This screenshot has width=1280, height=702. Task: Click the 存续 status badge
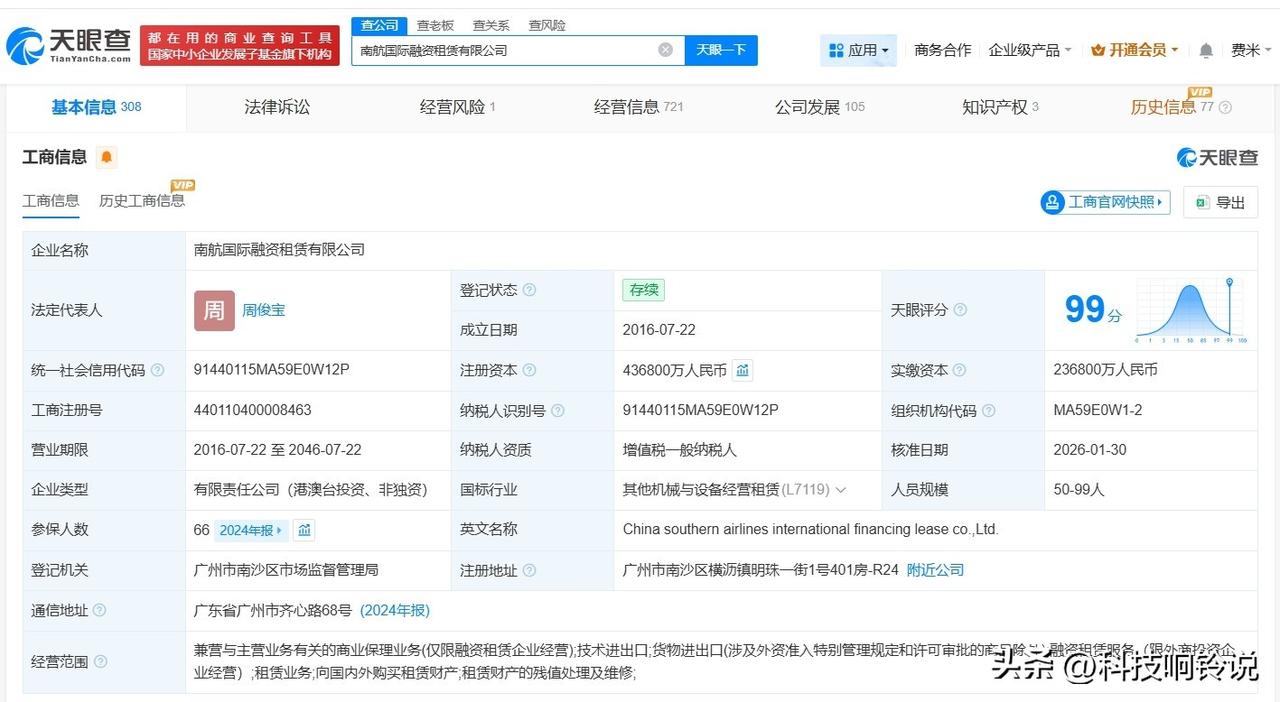[643, 290]
